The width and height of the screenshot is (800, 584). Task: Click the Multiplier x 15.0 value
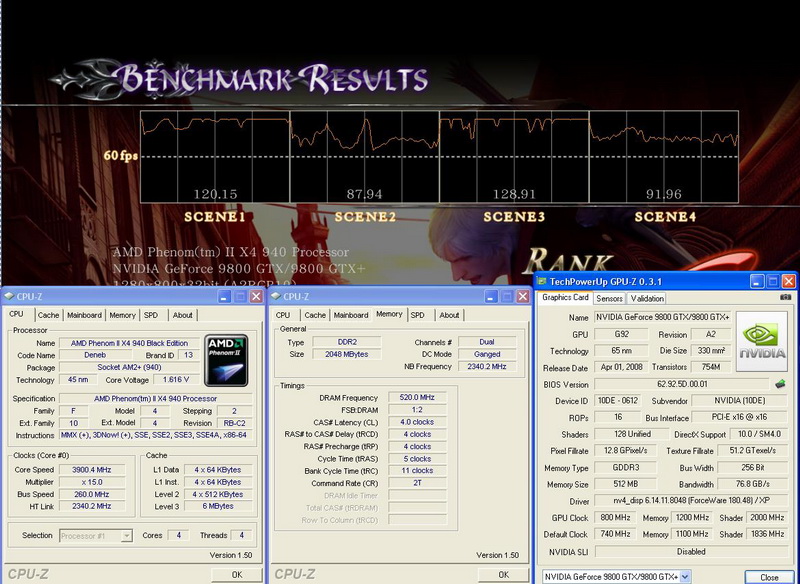coord(92,482)
